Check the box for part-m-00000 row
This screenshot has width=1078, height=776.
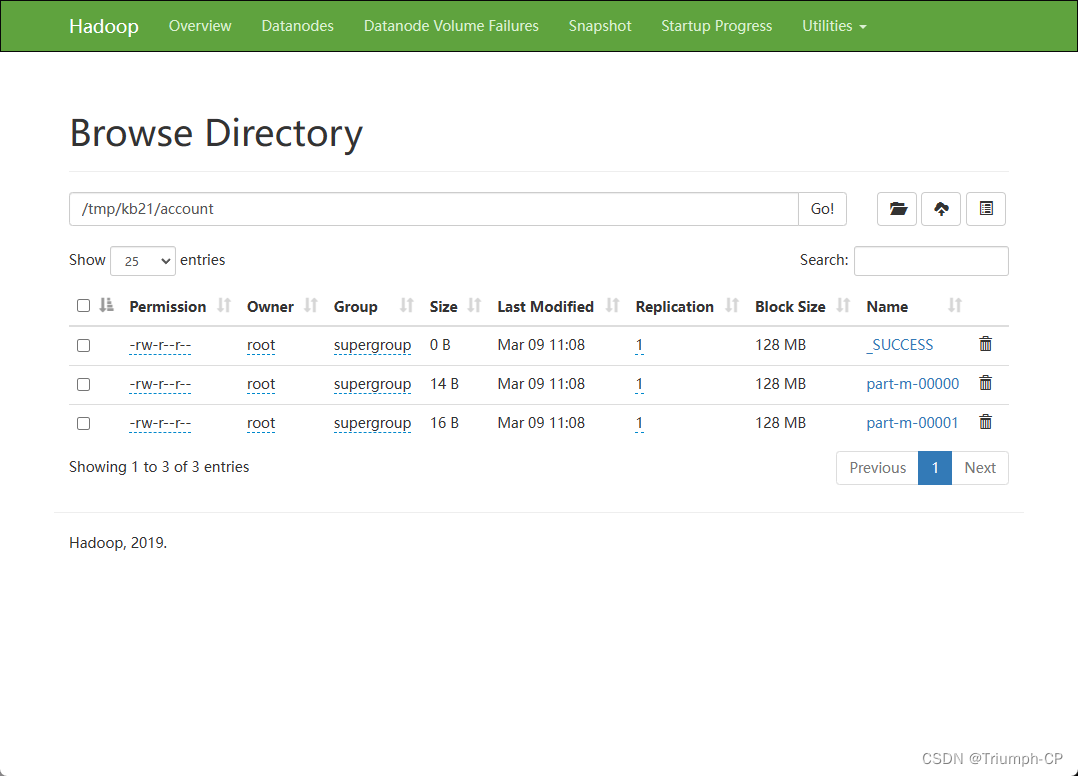tap(83, 384)
